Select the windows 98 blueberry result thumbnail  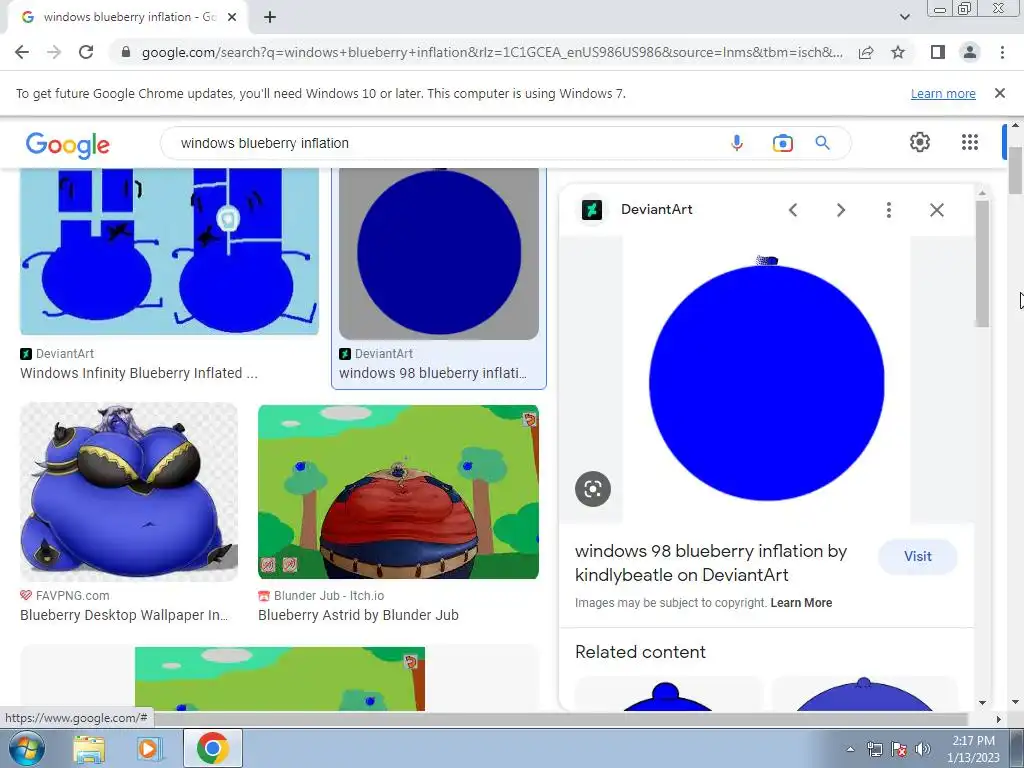(439, 253)
